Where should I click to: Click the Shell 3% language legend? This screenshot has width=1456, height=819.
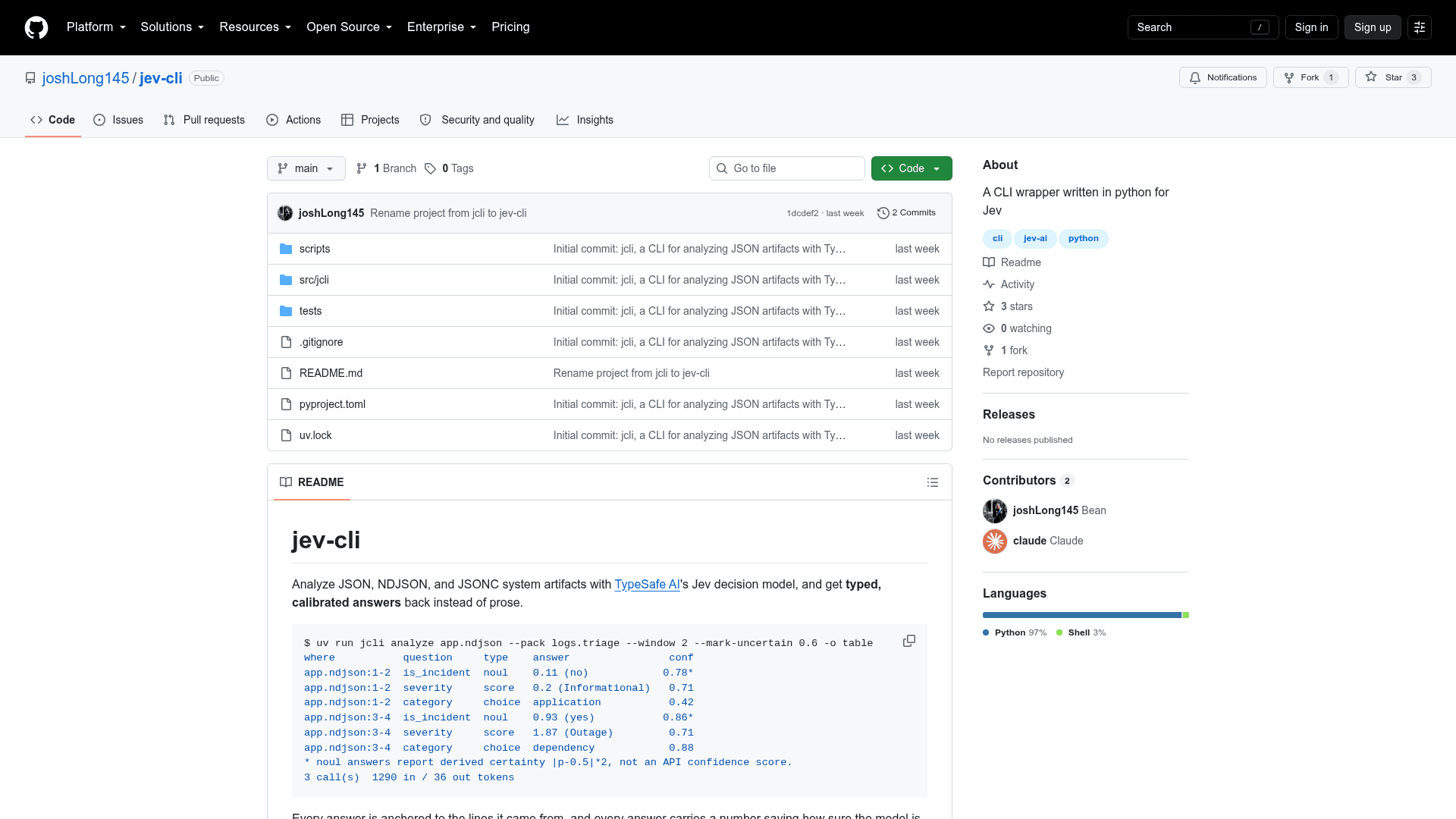(x=1081, y=632)
